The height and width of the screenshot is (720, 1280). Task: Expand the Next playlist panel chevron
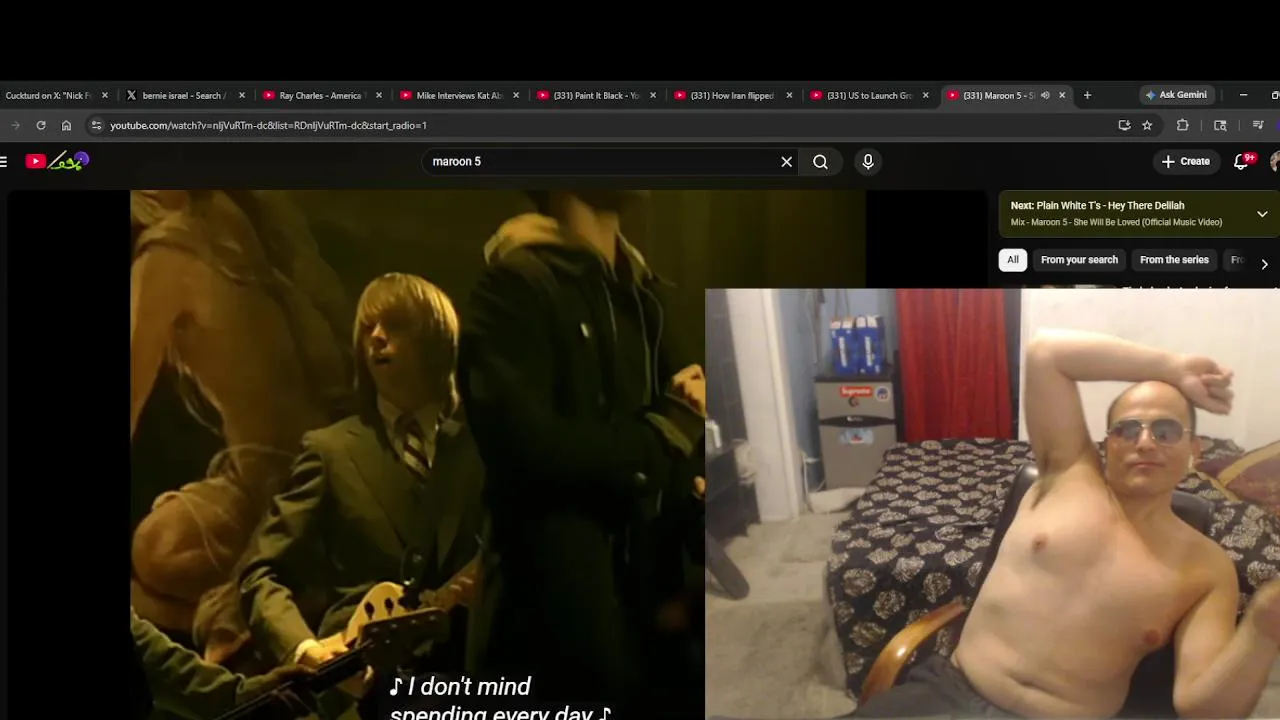pyautogui.click(x=1262, y=214)
